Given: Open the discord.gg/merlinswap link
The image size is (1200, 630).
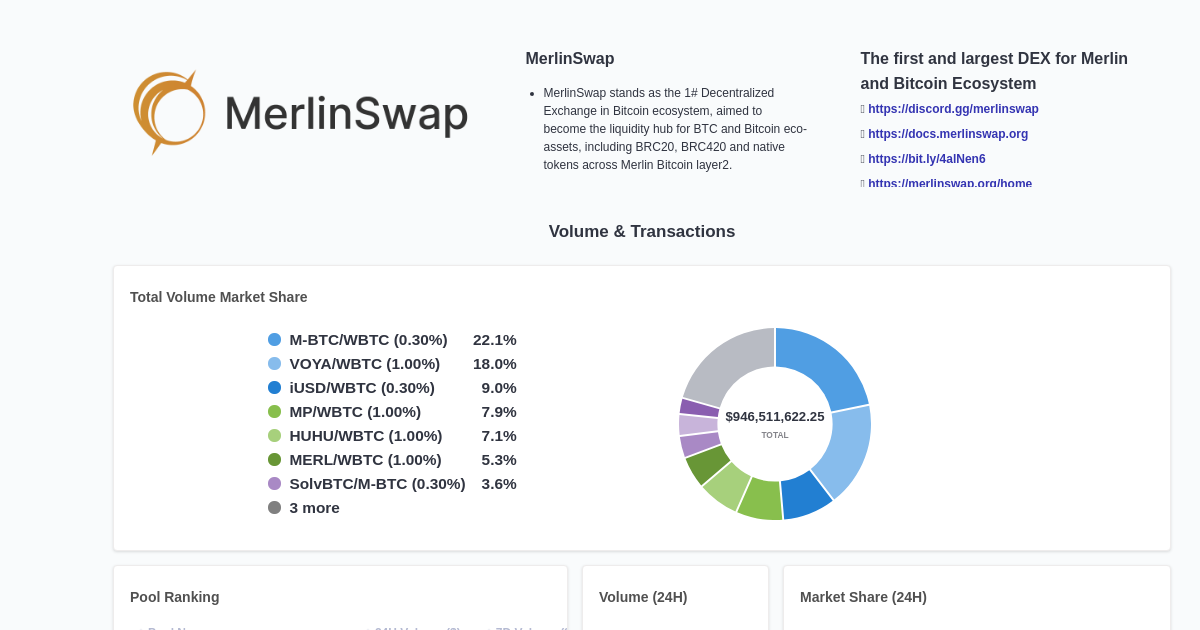Looking at the screenshot, I should (x=953, y=109).
